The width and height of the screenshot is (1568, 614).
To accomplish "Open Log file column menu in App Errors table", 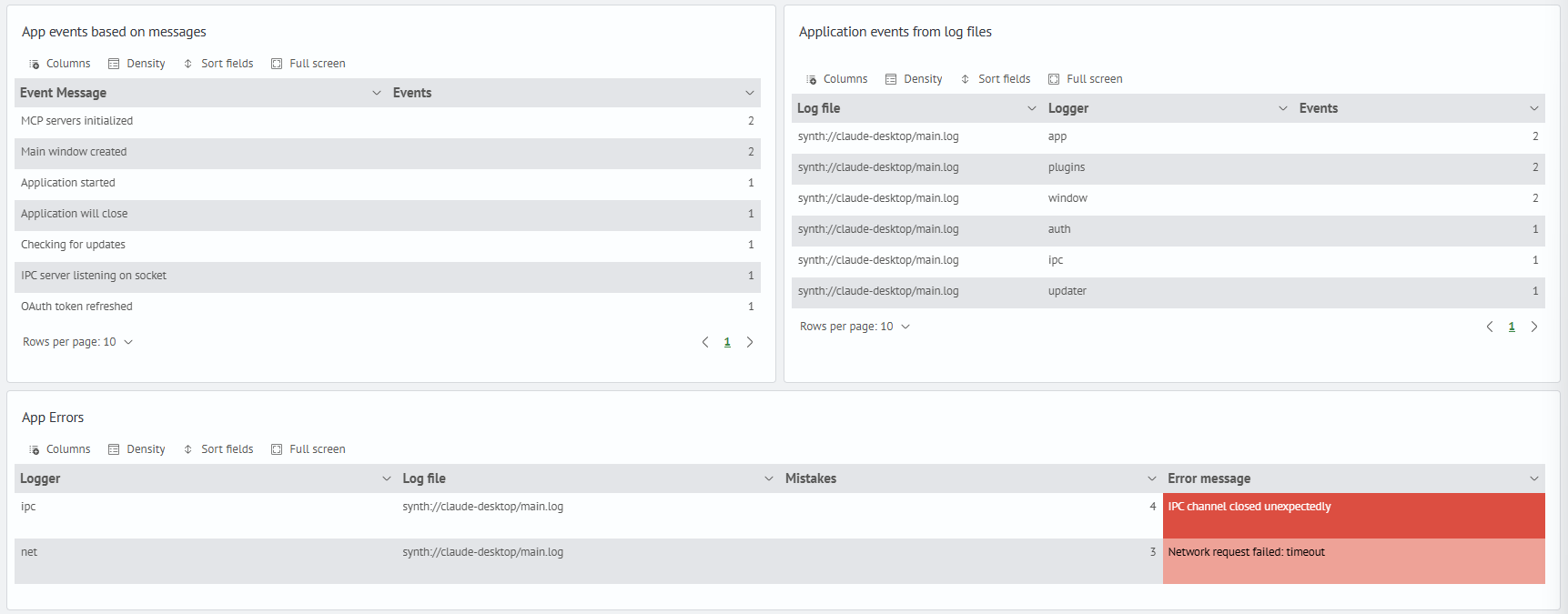I will point(769,478).
